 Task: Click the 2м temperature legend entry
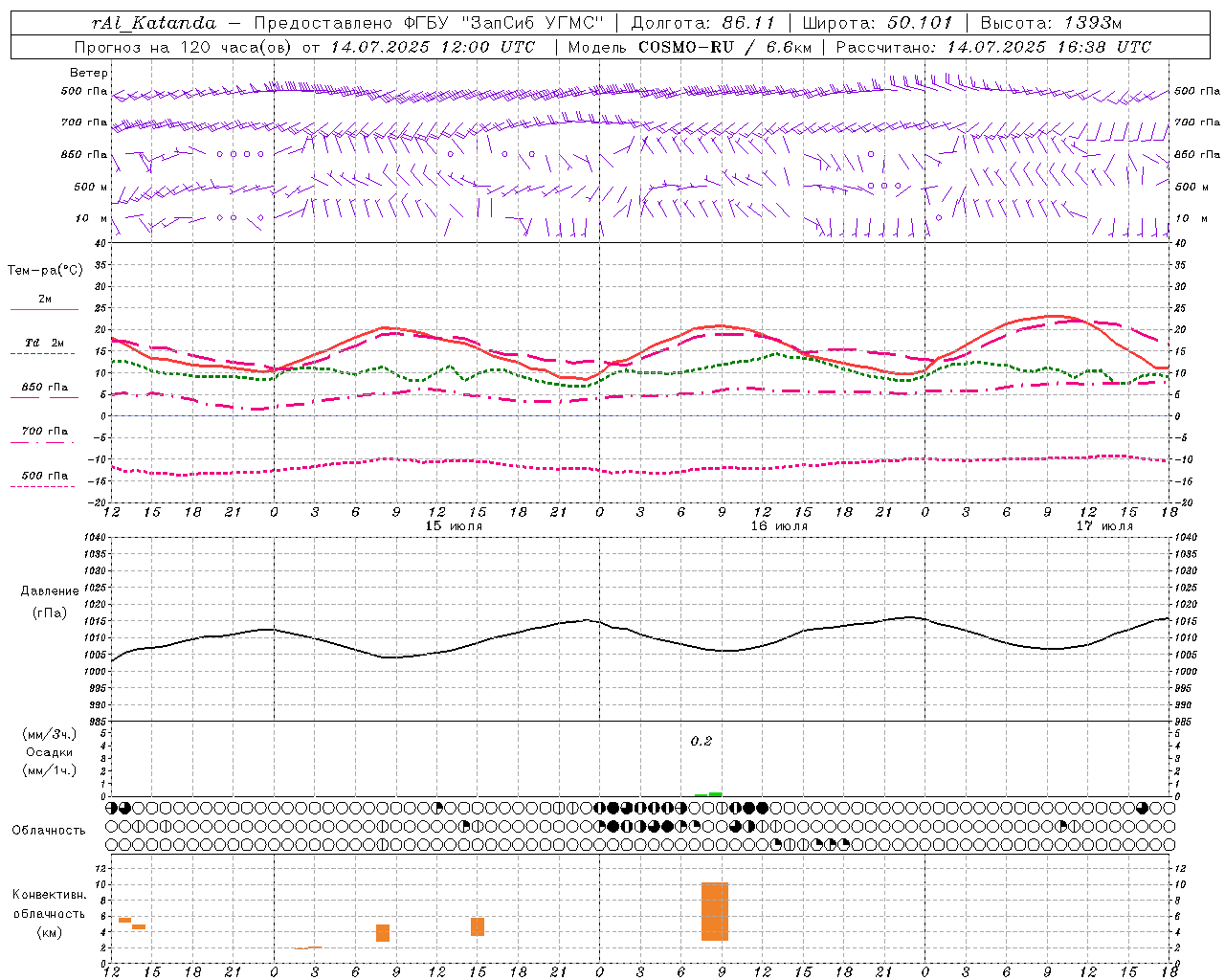click(x=45, y=300)
